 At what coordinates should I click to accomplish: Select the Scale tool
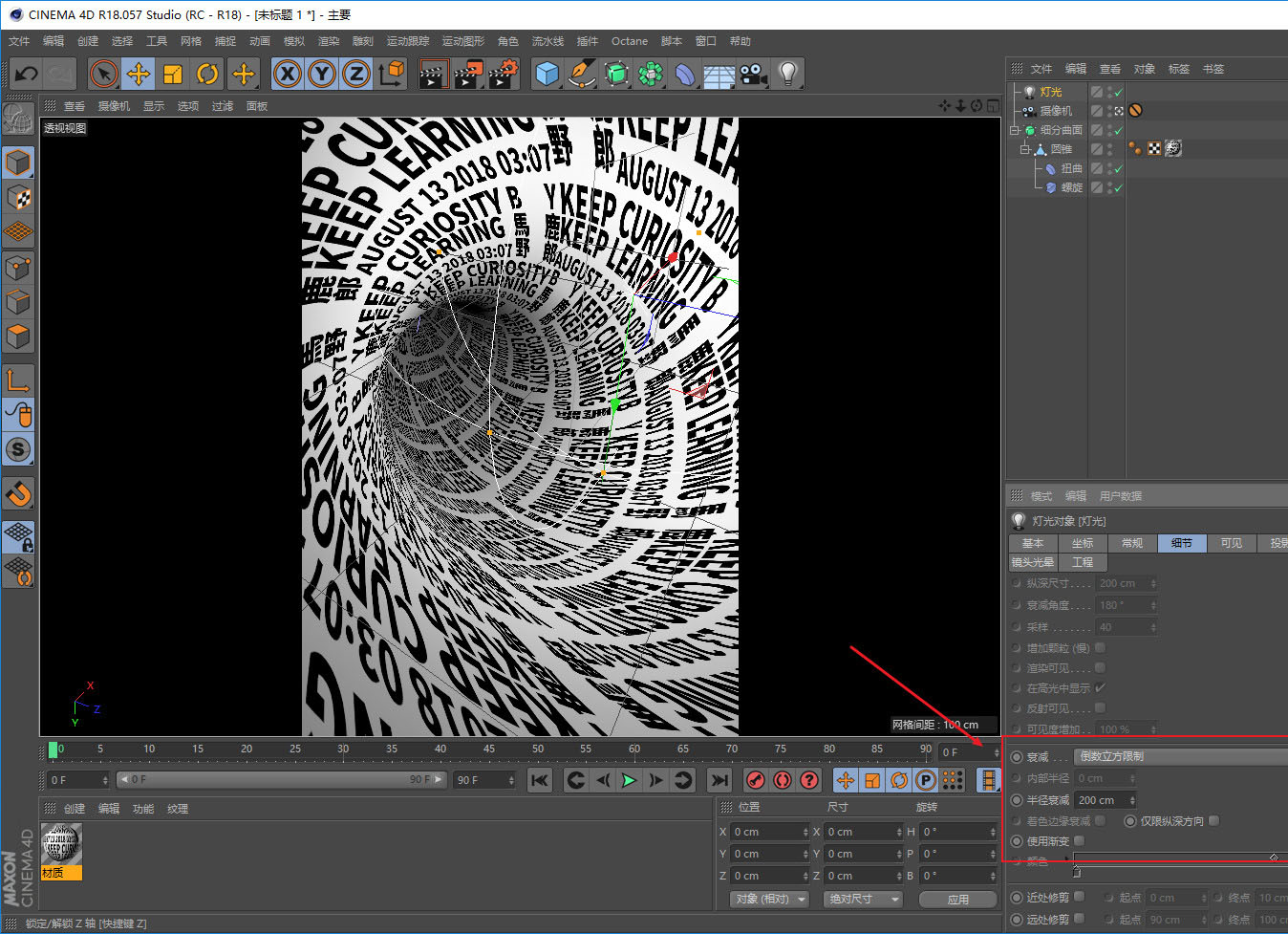(173, 74)
